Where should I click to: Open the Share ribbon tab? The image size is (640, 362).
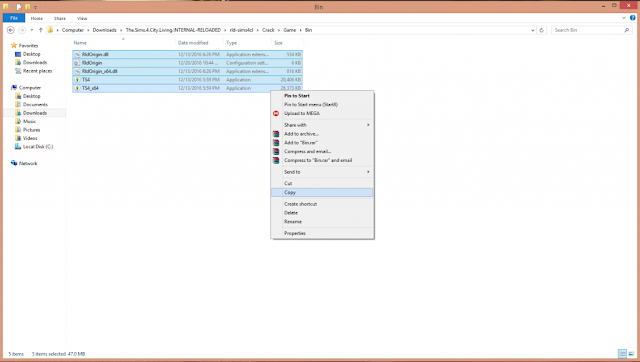[60, 18]
